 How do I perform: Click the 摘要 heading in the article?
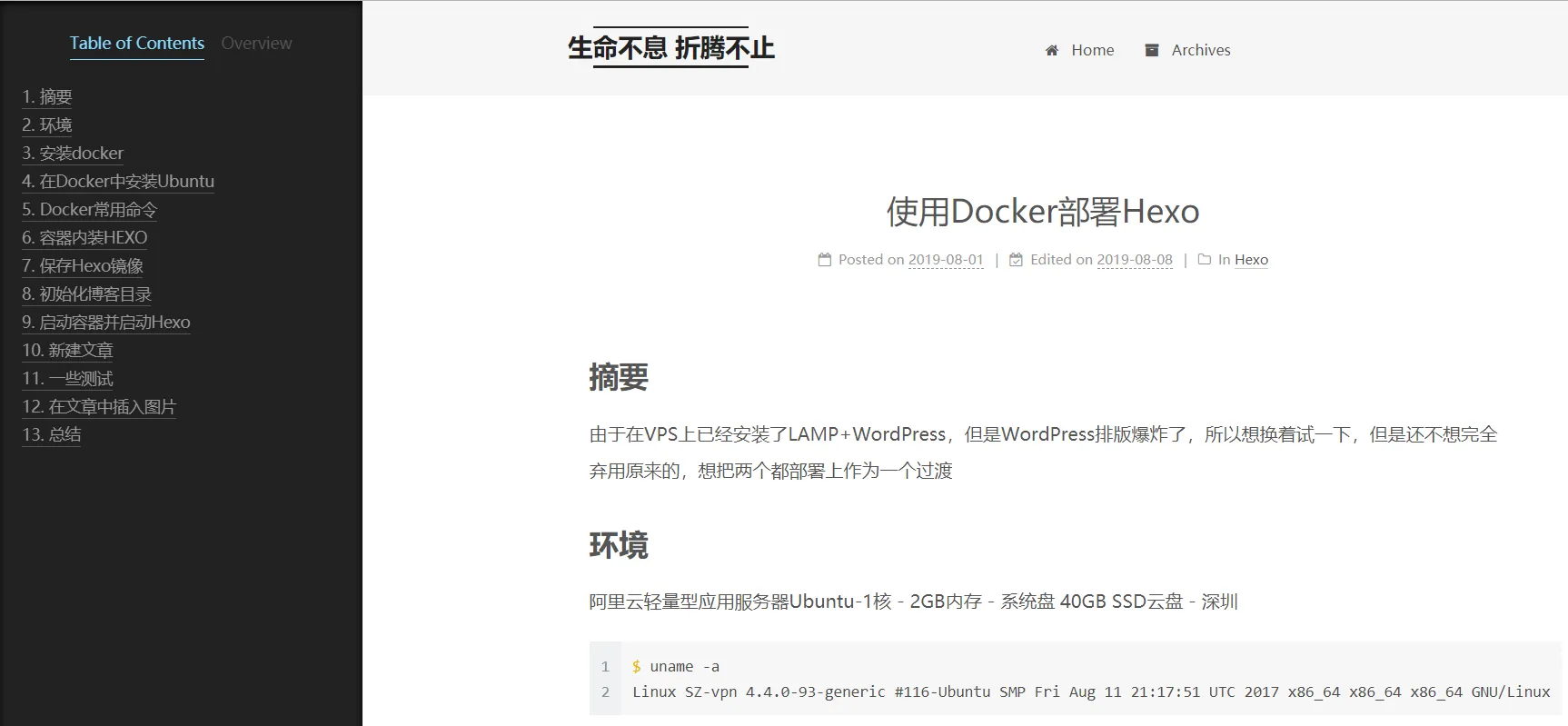(619, 377)
